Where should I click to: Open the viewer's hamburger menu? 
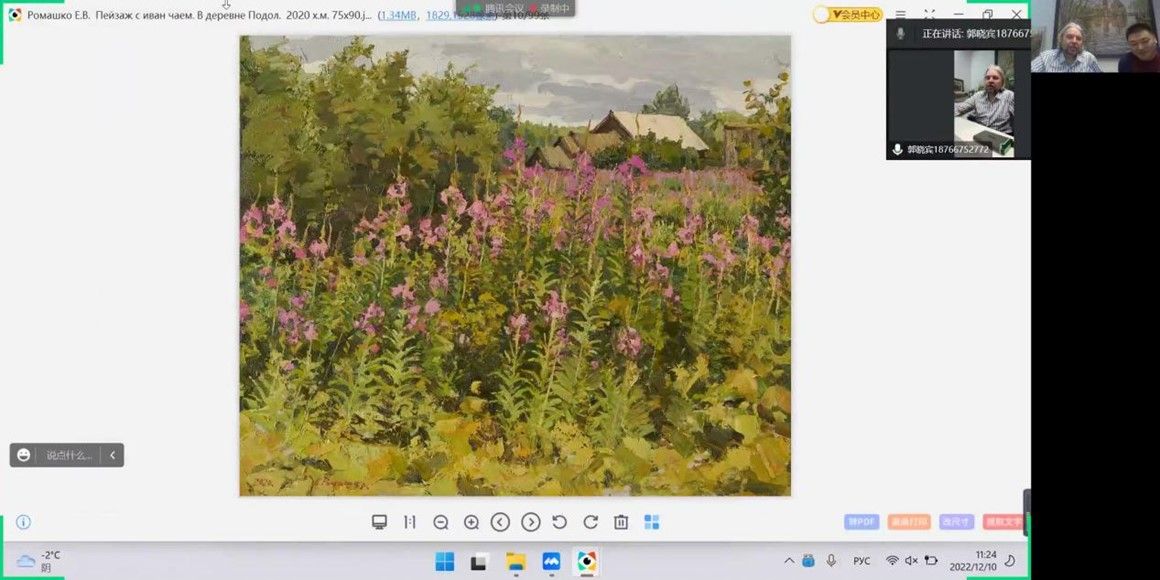coord(900,14)
